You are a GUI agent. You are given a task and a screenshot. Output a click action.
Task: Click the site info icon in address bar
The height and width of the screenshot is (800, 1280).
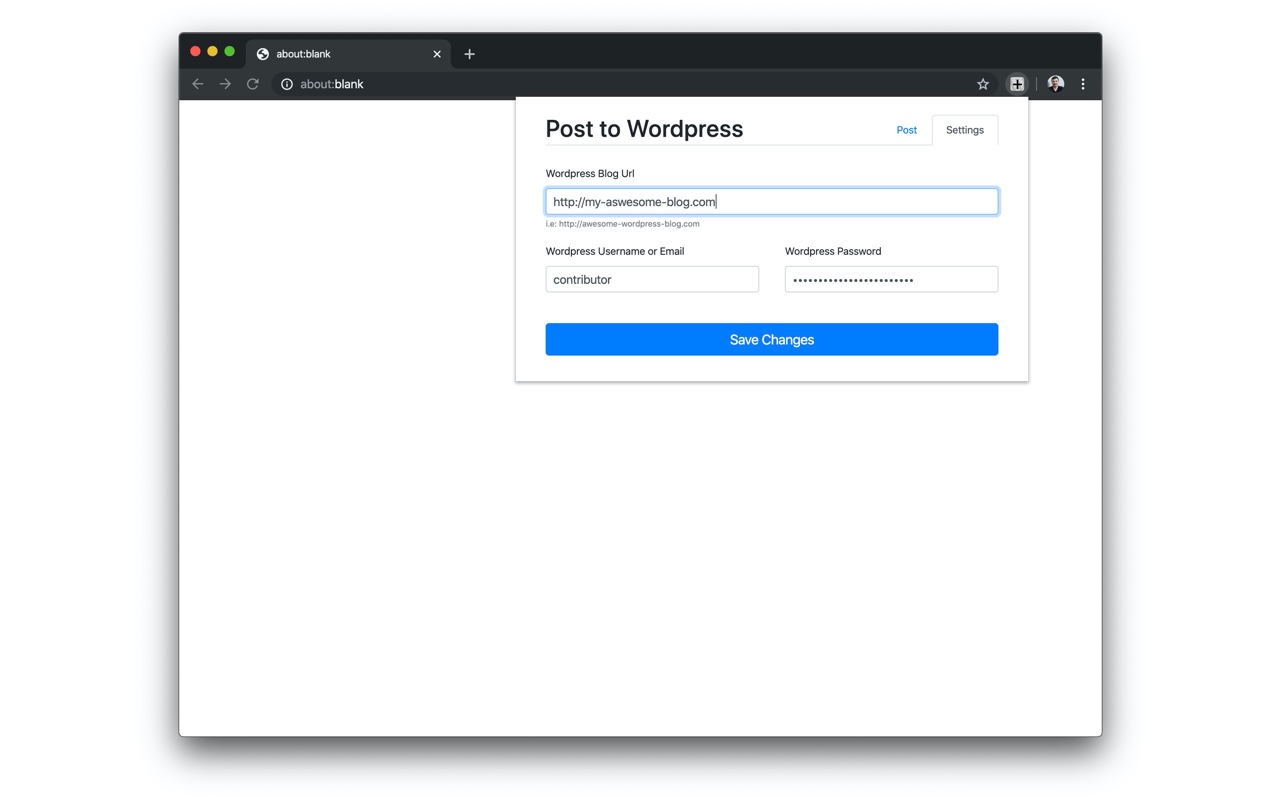[287, 84]
